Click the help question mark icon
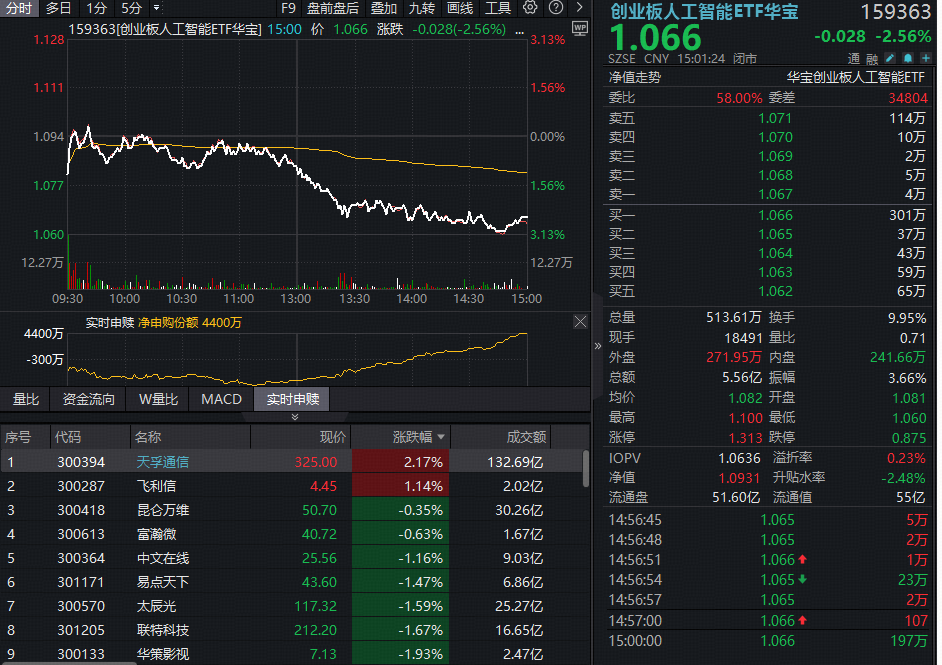The height and width of the screenshot is (665, 942). 554,8
